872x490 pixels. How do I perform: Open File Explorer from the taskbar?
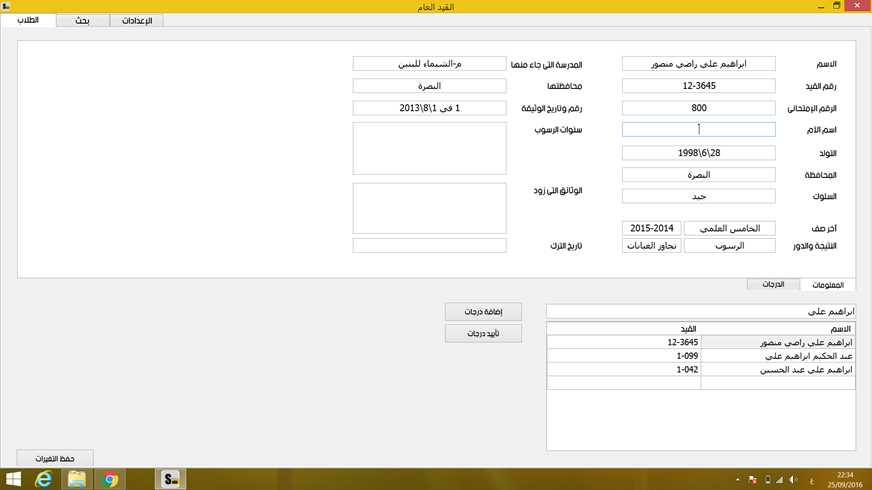[77, 479]
